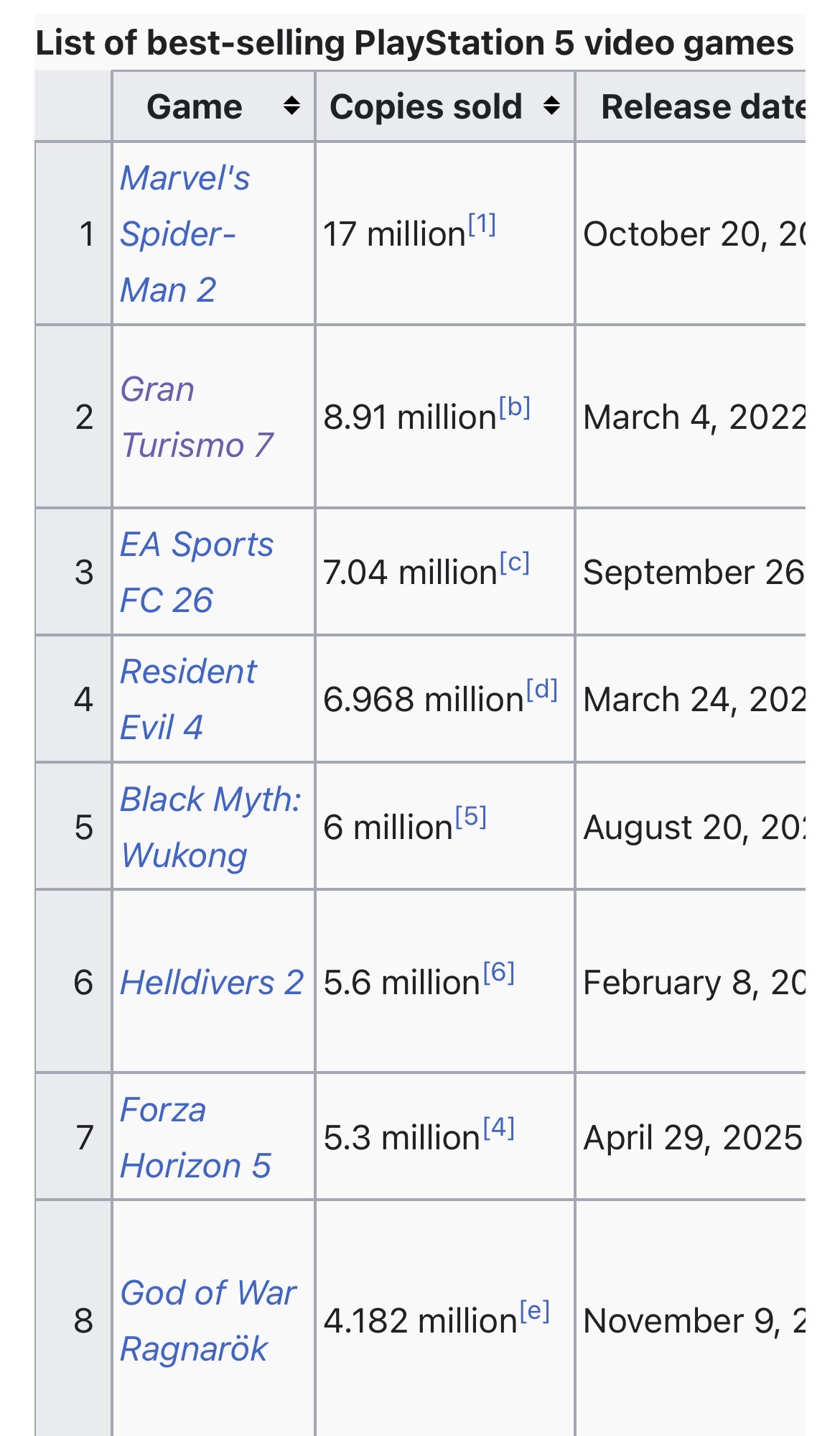This screenshot has width=840, height=1436.
Task: Open footnote [d] beside 6.968 million
Action: click(x=542, y=690)
